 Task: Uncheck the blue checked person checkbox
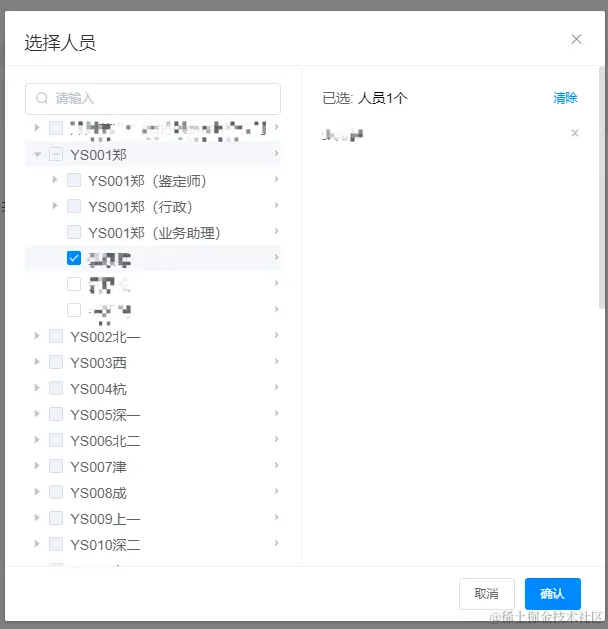74,258
